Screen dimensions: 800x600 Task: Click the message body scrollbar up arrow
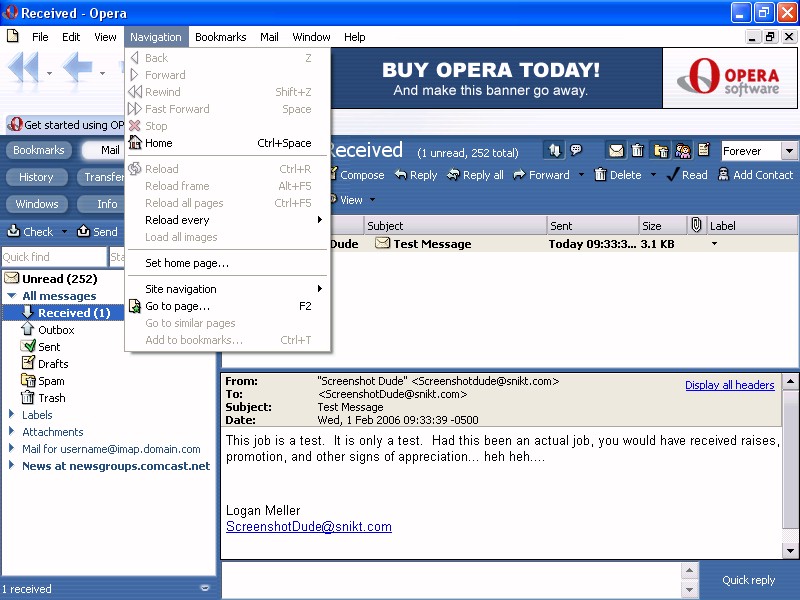click(x=790, y=381)
